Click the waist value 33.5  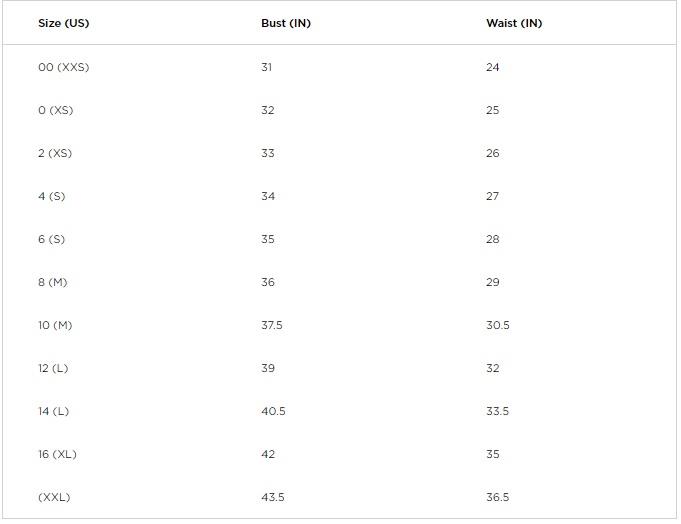tap(497, 411)
